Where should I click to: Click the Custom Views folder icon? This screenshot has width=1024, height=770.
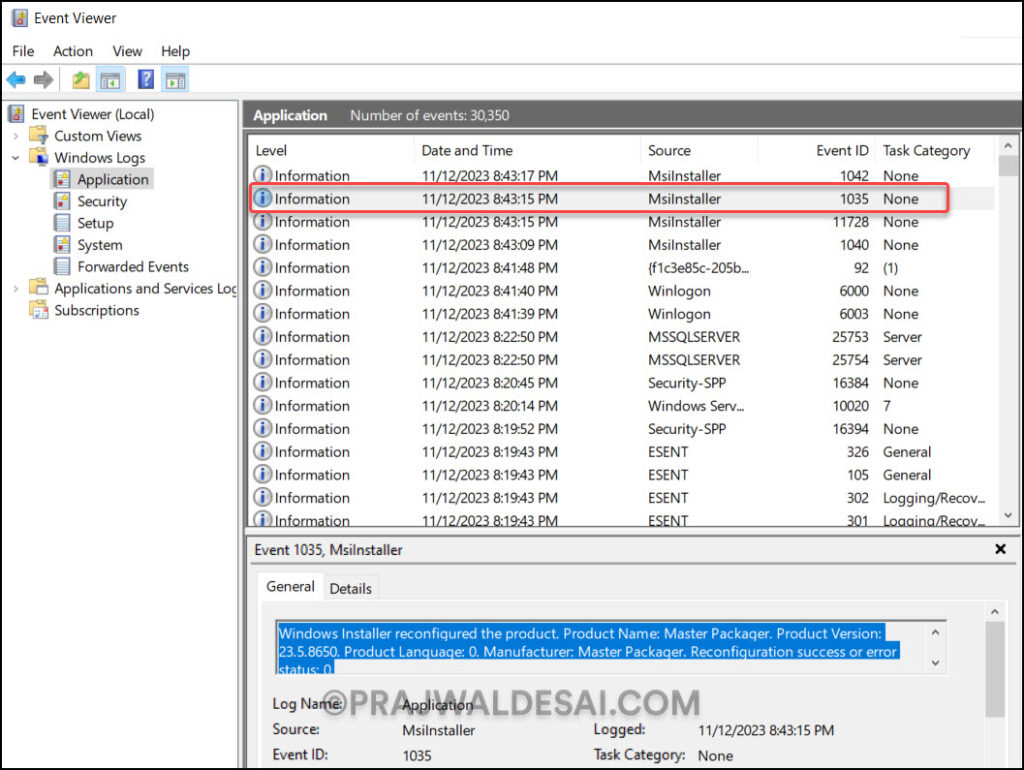(x=39, y=136)
